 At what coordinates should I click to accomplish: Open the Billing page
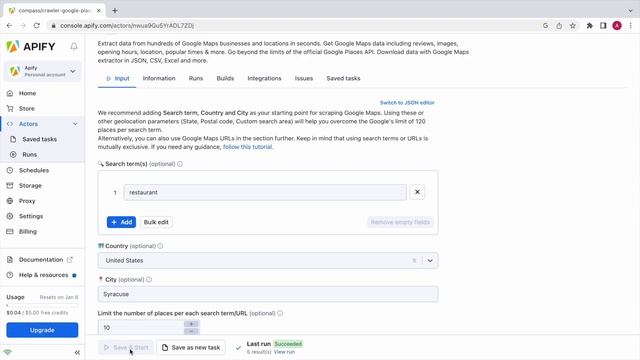tap(28, 231)
